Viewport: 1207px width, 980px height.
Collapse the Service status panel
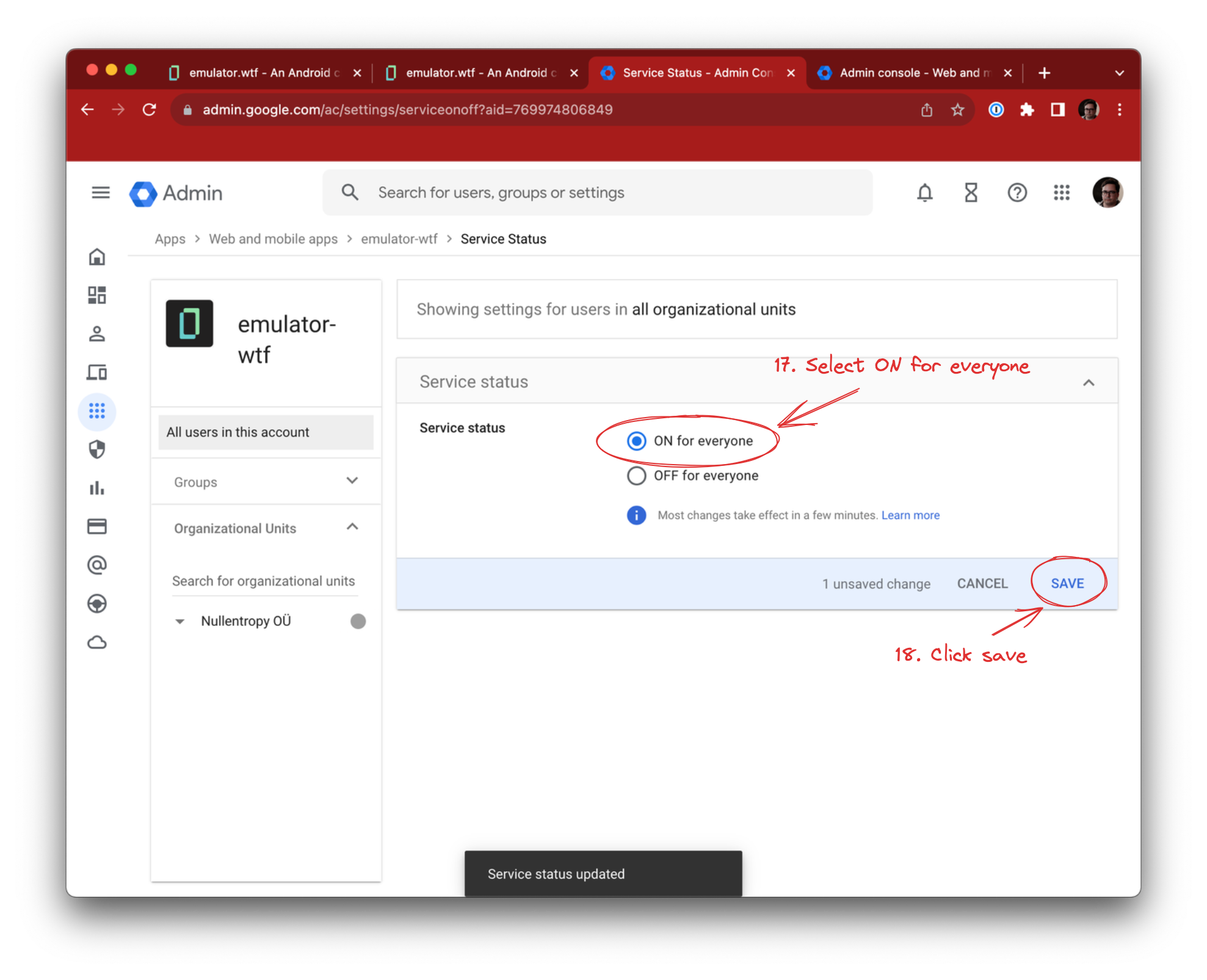1089,382
